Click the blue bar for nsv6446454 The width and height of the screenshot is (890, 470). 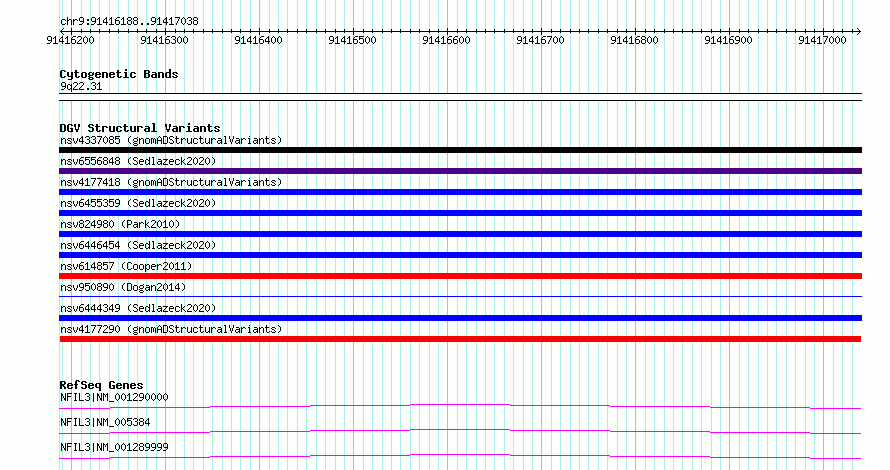tap(460, 255)
